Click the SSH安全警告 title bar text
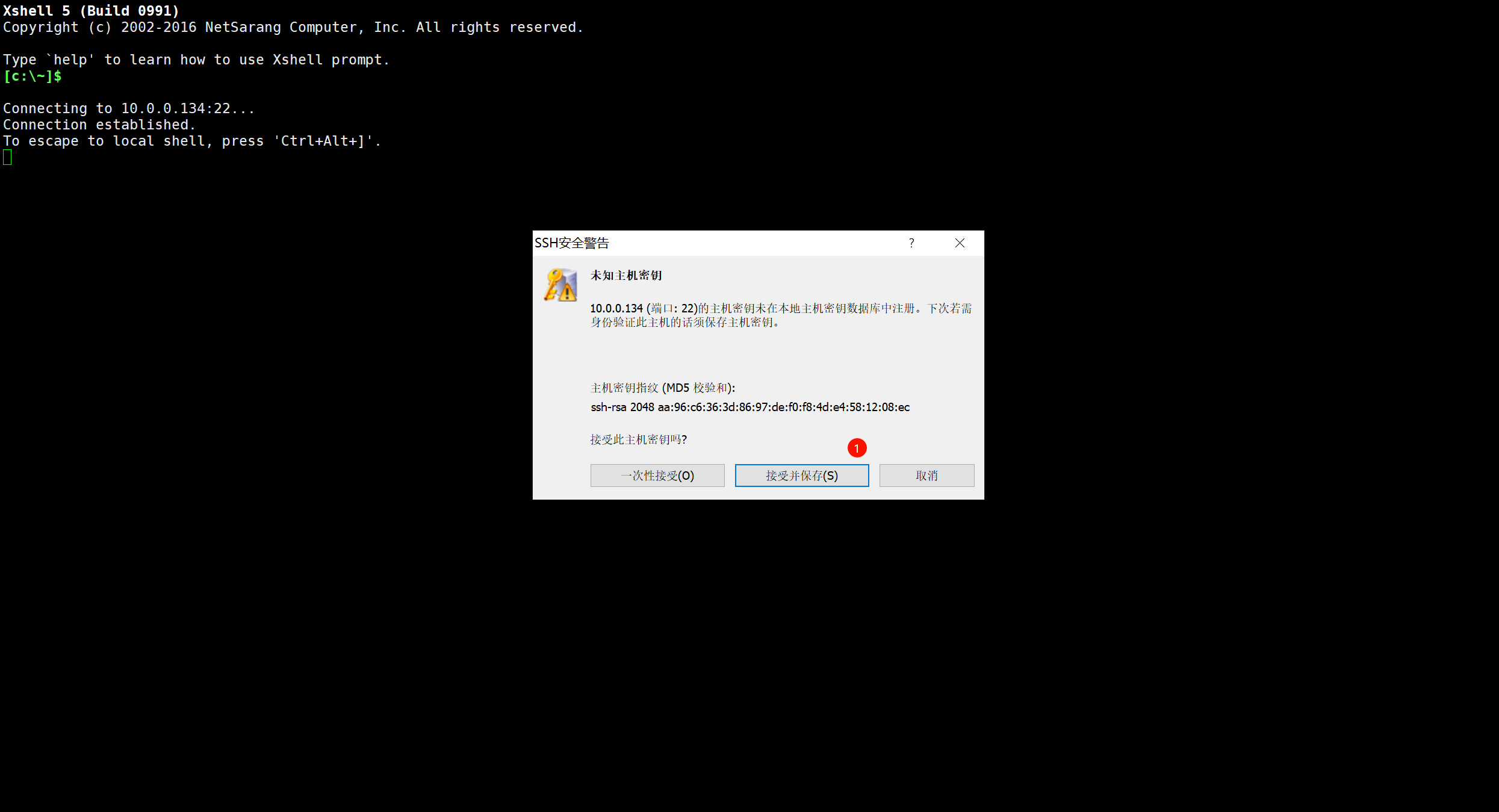 [x=572, y=243]
